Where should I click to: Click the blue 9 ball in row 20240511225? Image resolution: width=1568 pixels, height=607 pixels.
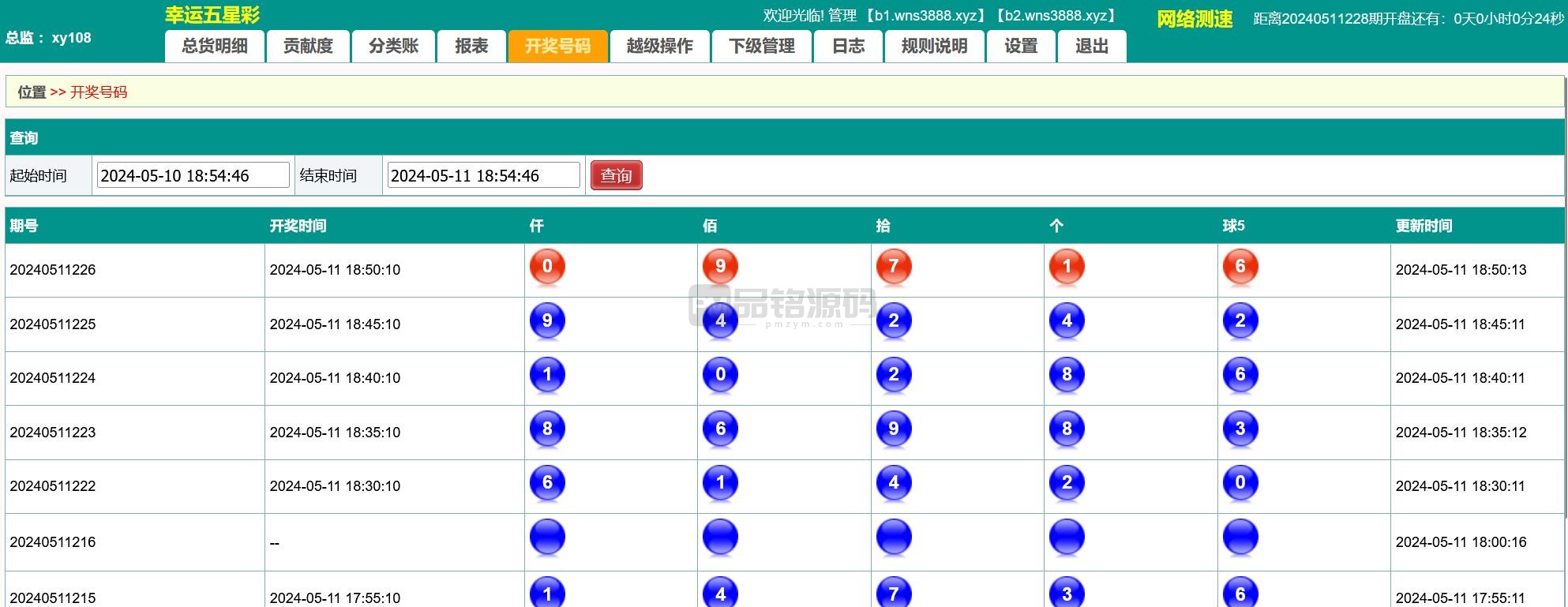pyautogui.click(x=547, y=321)
